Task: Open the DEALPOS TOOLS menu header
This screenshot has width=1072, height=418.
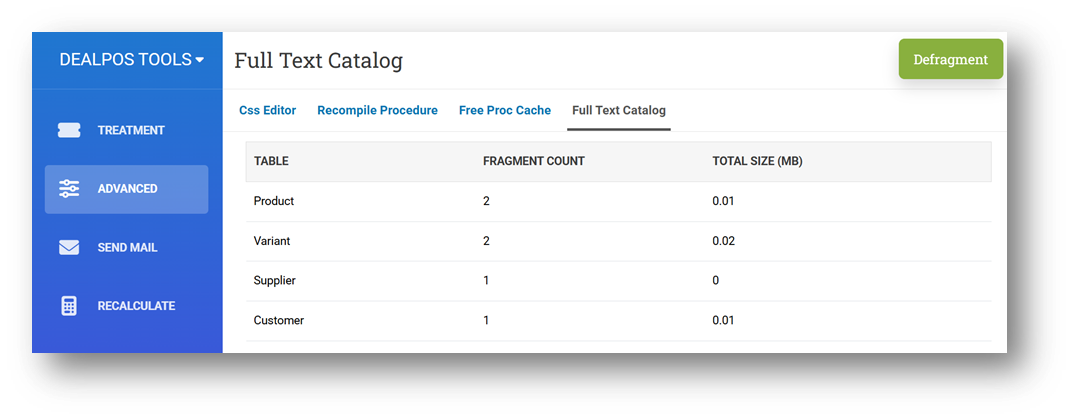Action: point(125,60)
